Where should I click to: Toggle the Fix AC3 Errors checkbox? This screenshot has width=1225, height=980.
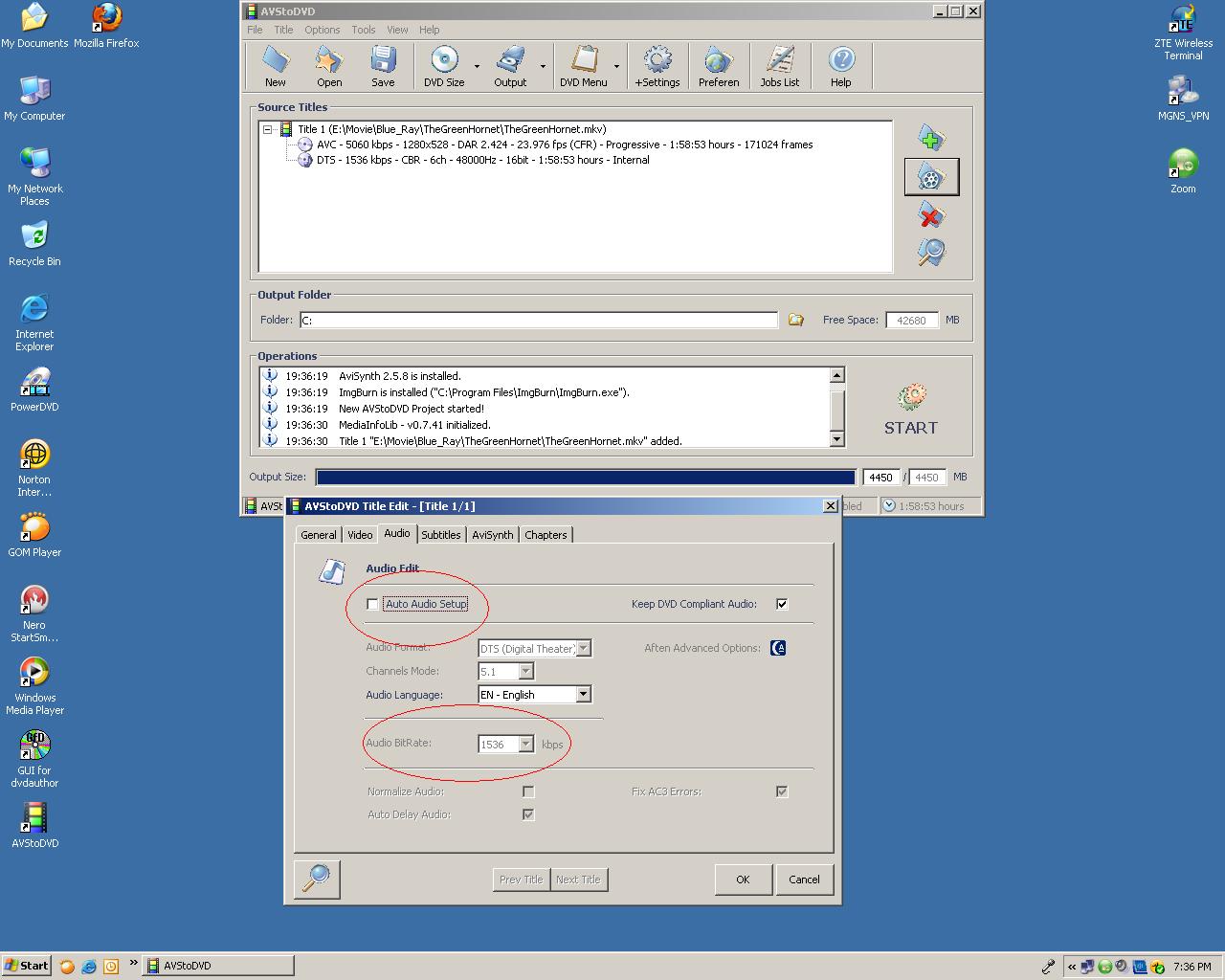click(782, 791)
